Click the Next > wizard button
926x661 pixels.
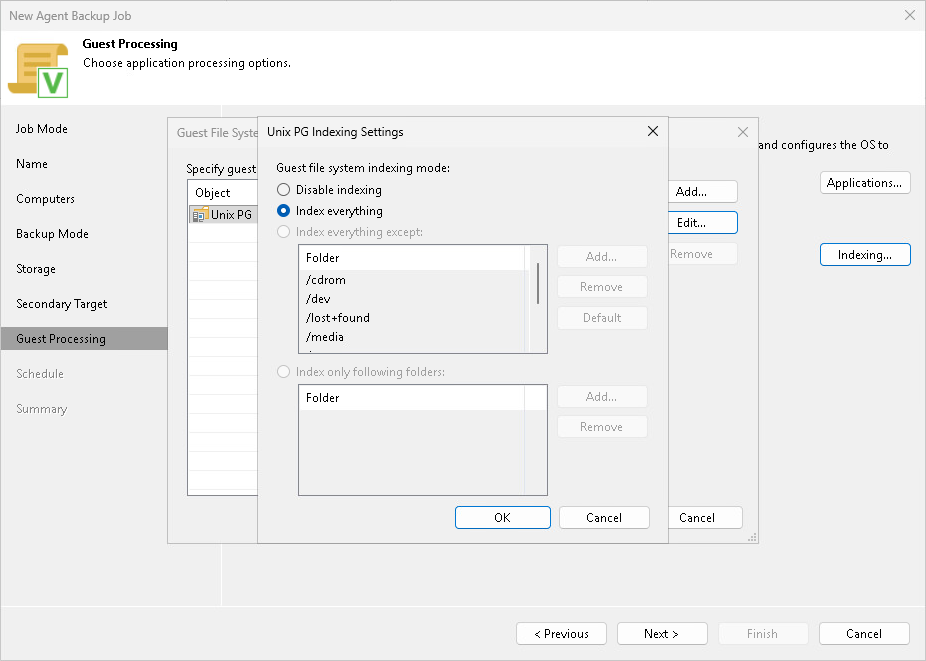662,634
